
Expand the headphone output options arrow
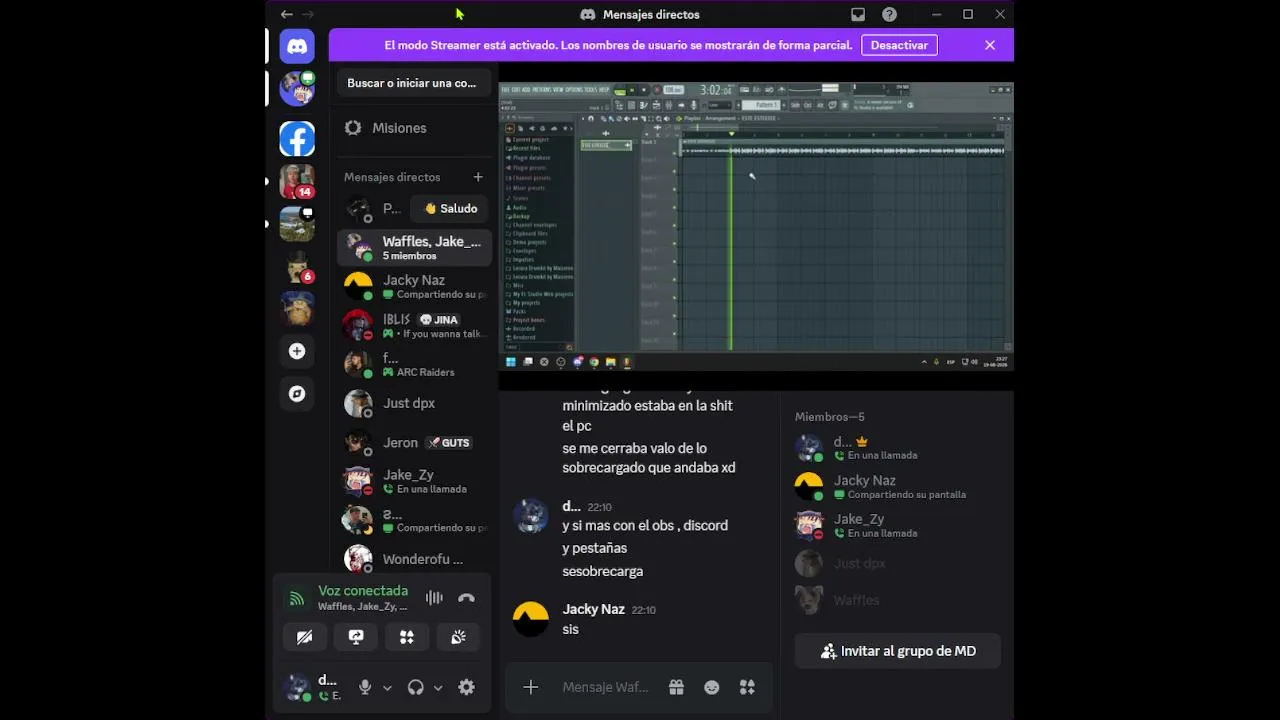pyautogui.click(x=438, y=688)
